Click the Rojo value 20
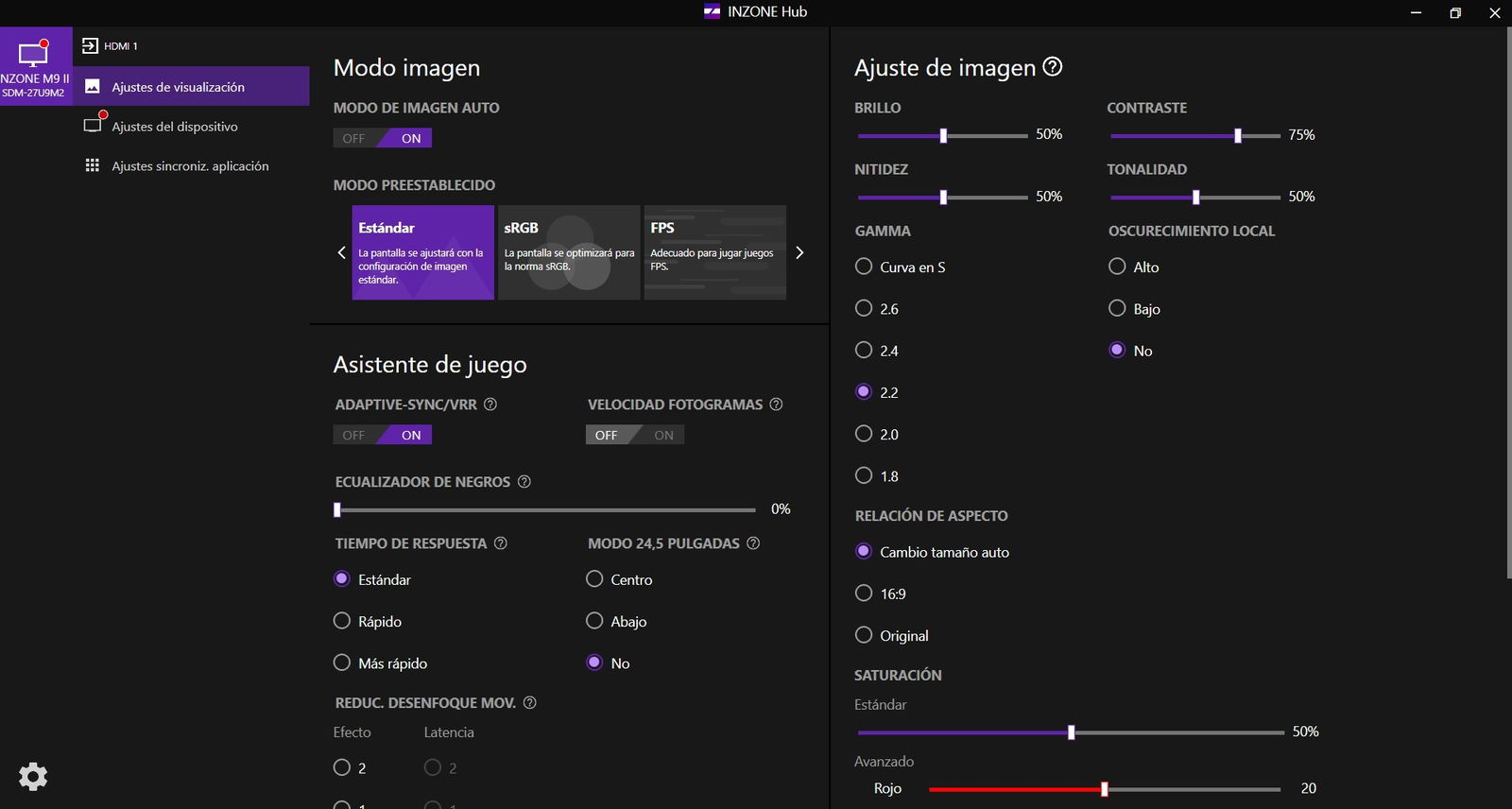 [x=1309, y=788]
